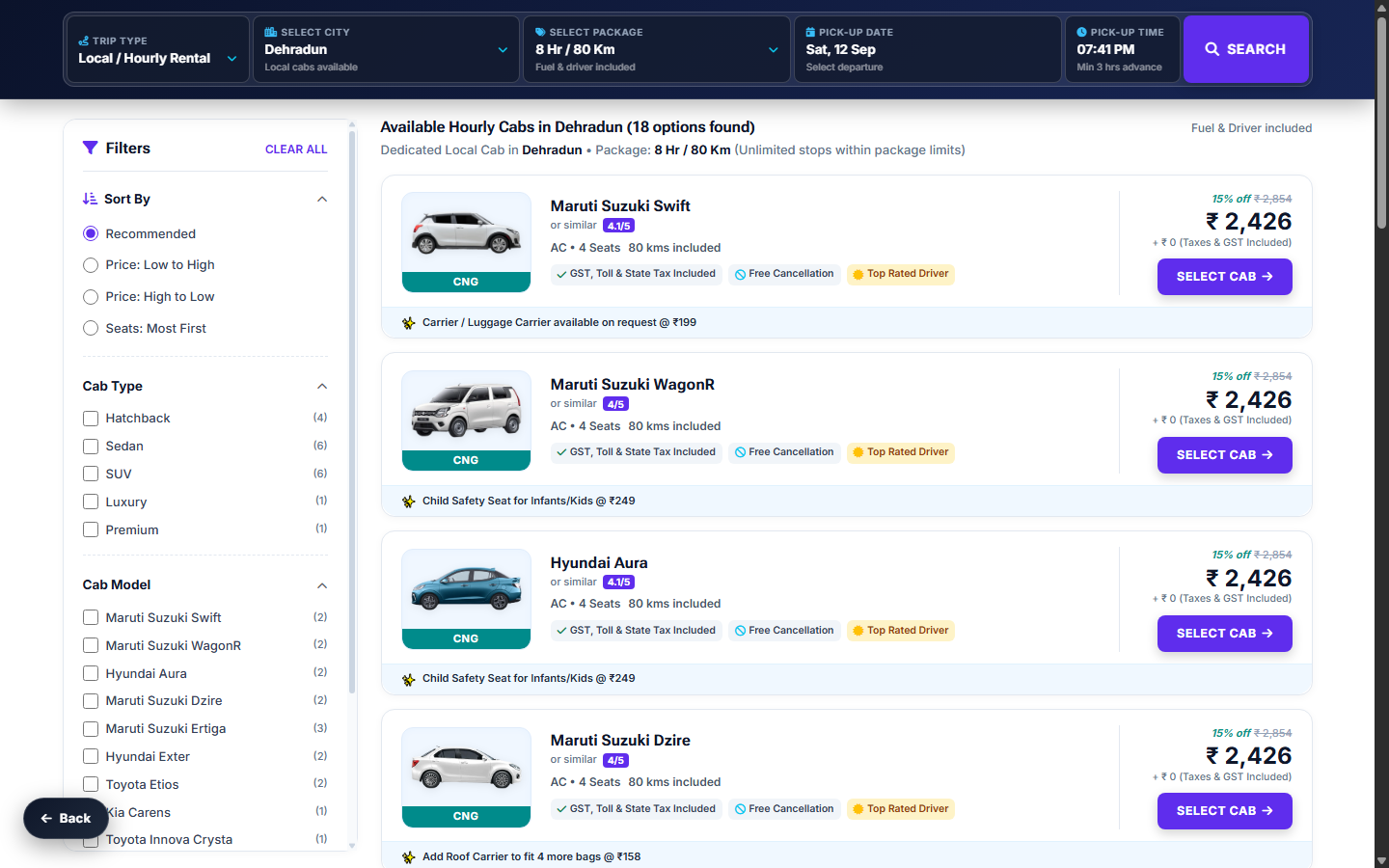Tick the Maruti Suzuki Swift model filter
Screen dimensions: 1389x868
tap(91, 617)
